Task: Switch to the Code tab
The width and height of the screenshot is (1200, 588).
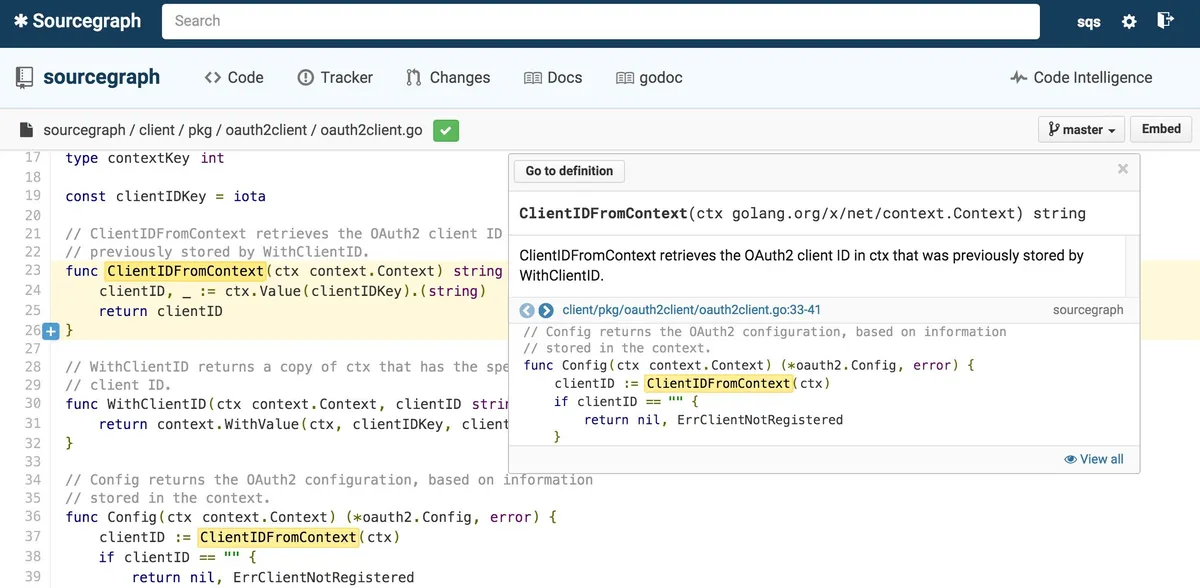Action: tap(234, 77)
